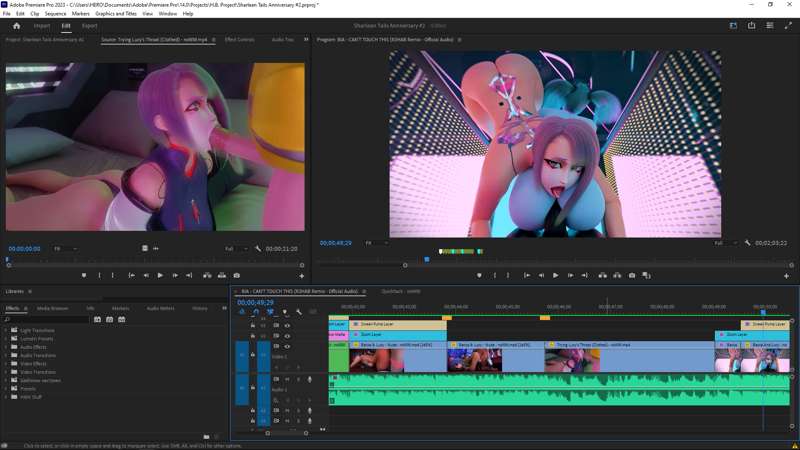Toggle Linked Selection in timeline
The width and height of the screenshot is (800, 450).
pyautogui.click(x=270, y=312)
